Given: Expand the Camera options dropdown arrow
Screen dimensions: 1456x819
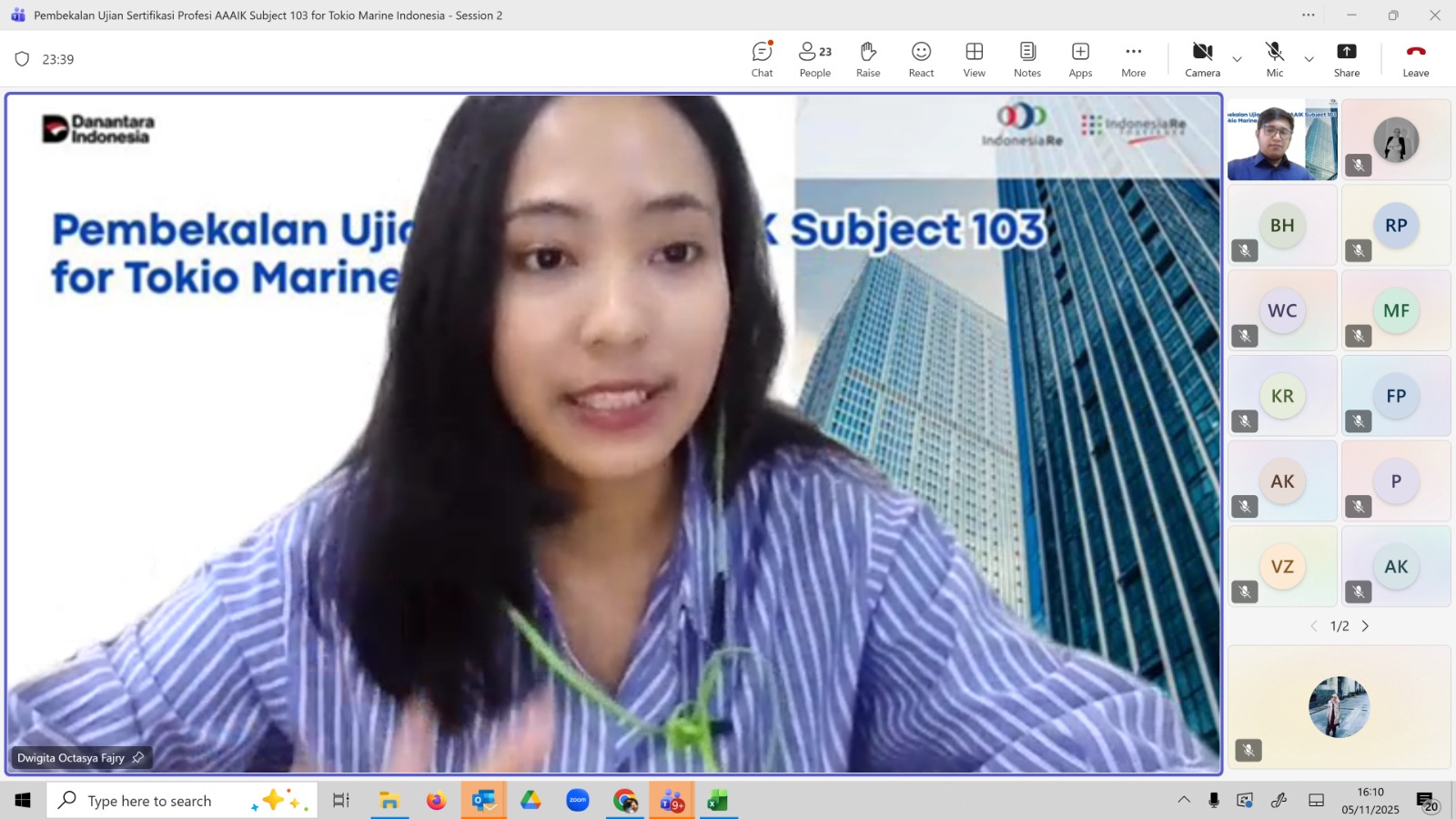Looking at the screenshot, I should point(1237,59).
